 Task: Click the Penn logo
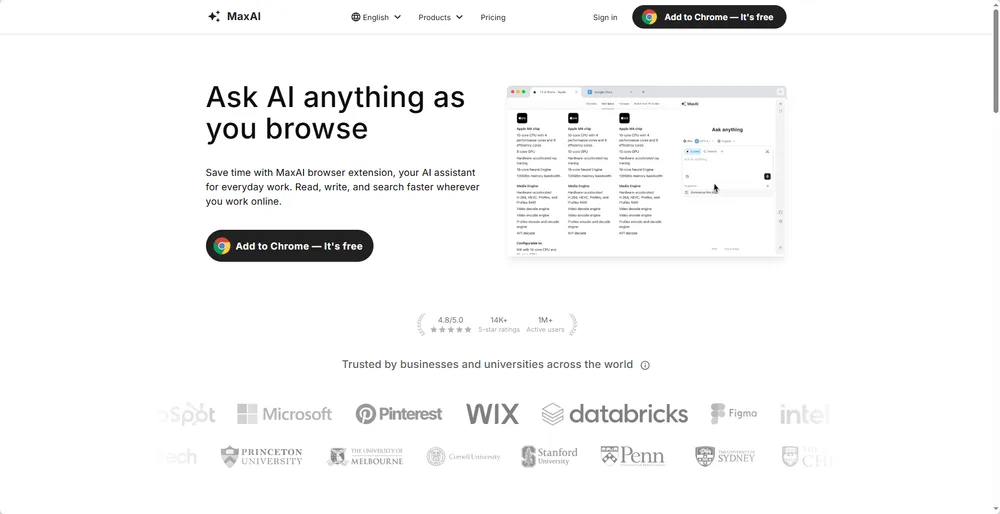point(633,457)
